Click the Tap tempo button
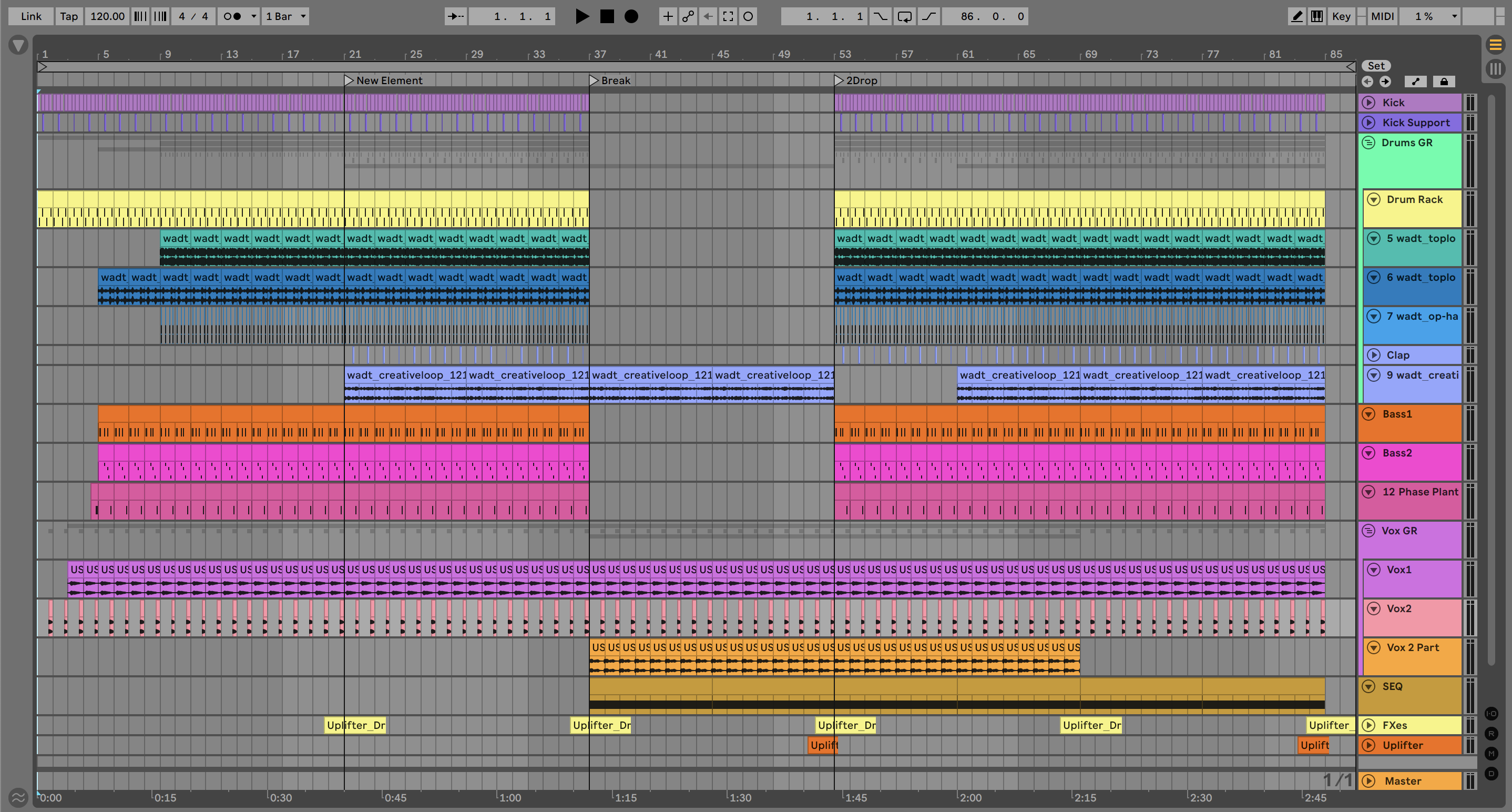This screenshot has width=1512, height=812. [x=69, y=16]
